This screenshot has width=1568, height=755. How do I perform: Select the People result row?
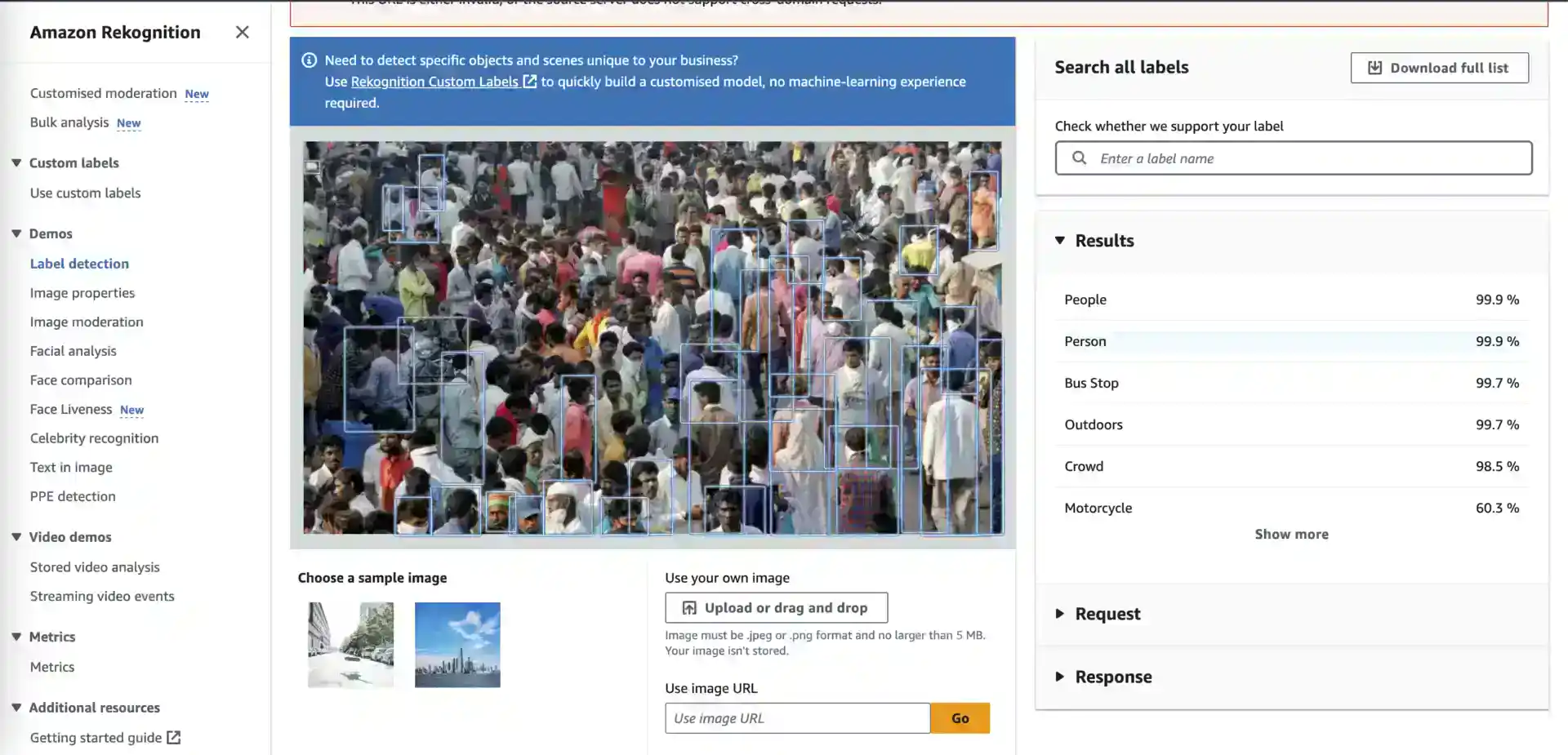pyautogui.click(x=1291, y=300)
